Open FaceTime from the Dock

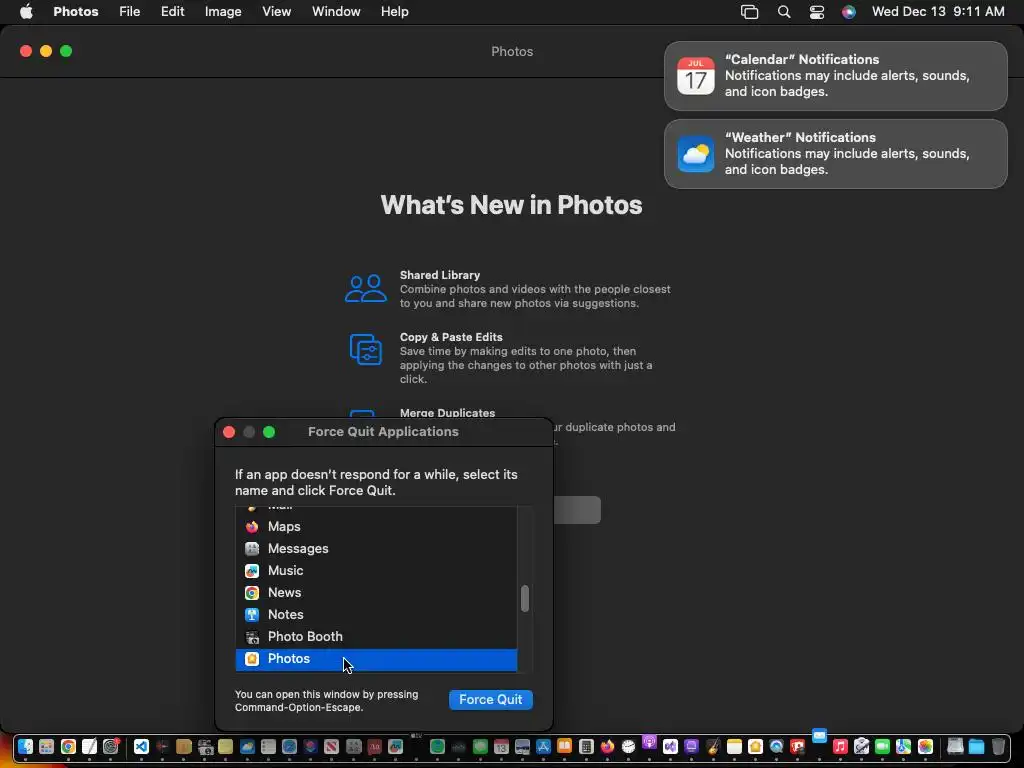pos(882,746)
